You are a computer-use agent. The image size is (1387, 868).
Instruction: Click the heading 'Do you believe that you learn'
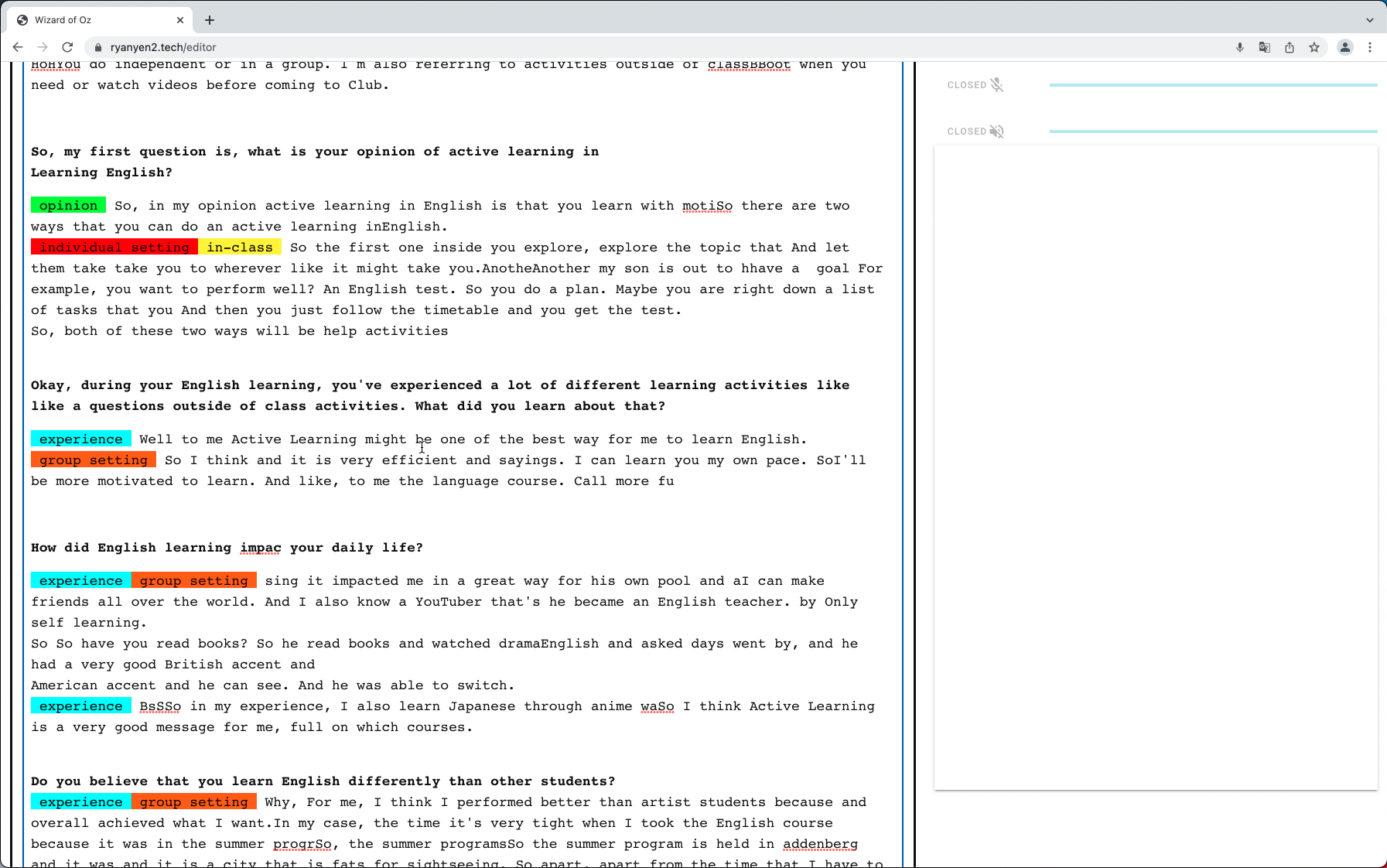click(323, 781)
